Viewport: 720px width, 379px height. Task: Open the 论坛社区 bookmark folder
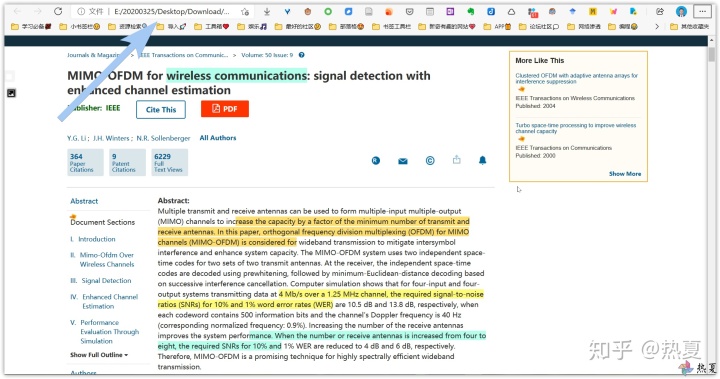(x=539, y=27)
